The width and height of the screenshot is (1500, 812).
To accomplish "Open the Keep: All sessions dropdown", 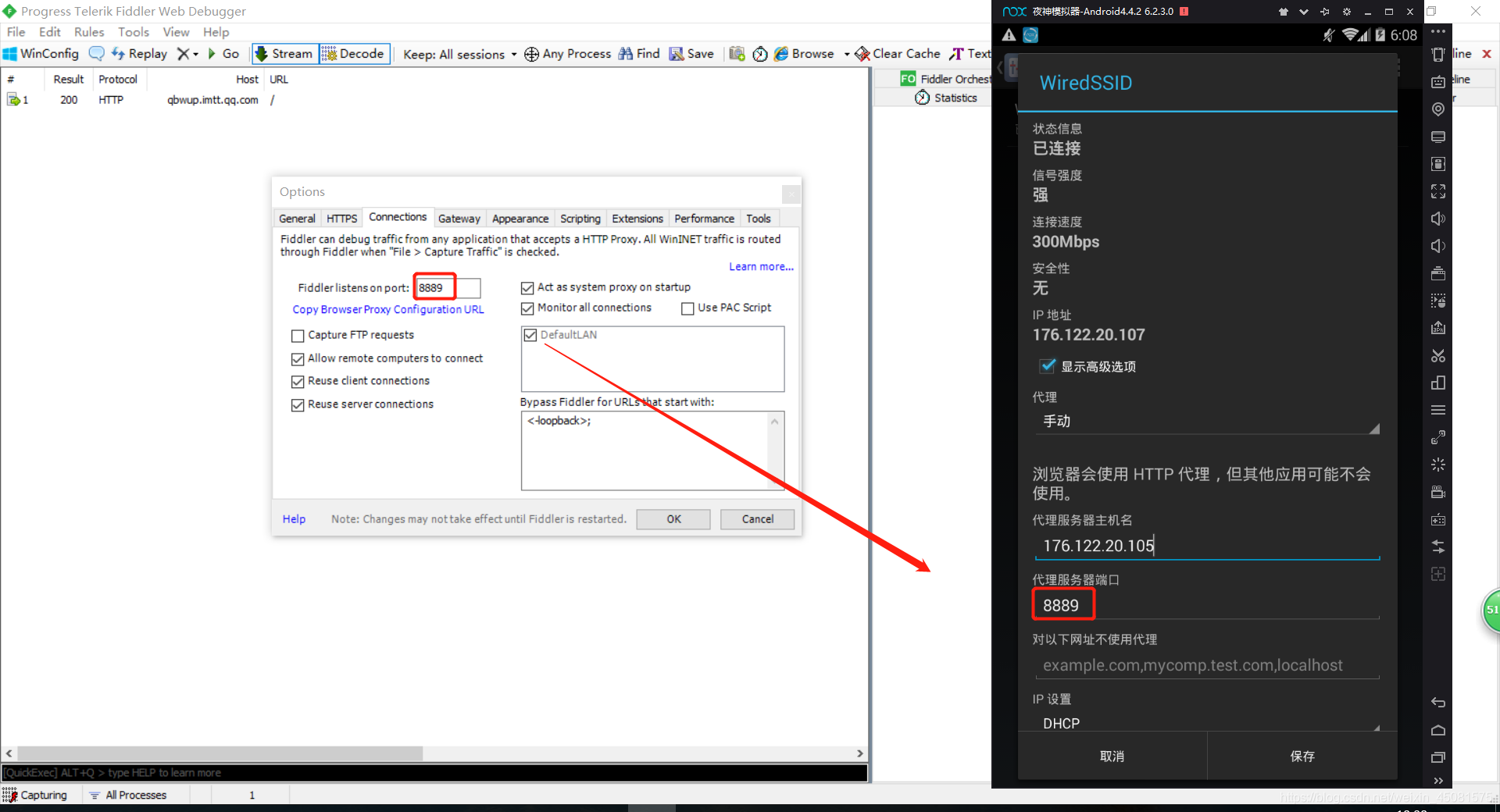I will point(459,54).
